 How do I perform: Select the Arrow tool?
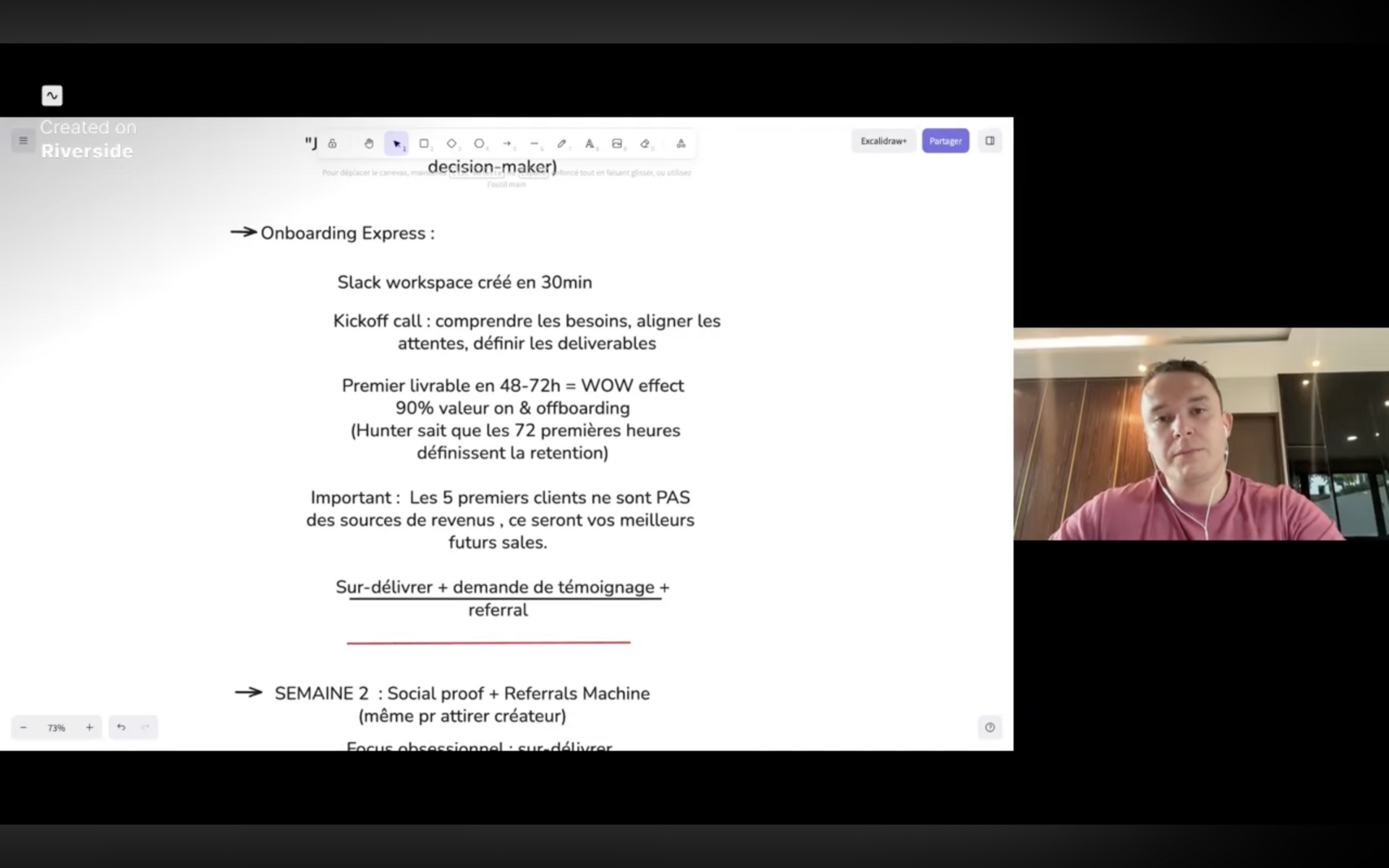[x=508, y=143]
